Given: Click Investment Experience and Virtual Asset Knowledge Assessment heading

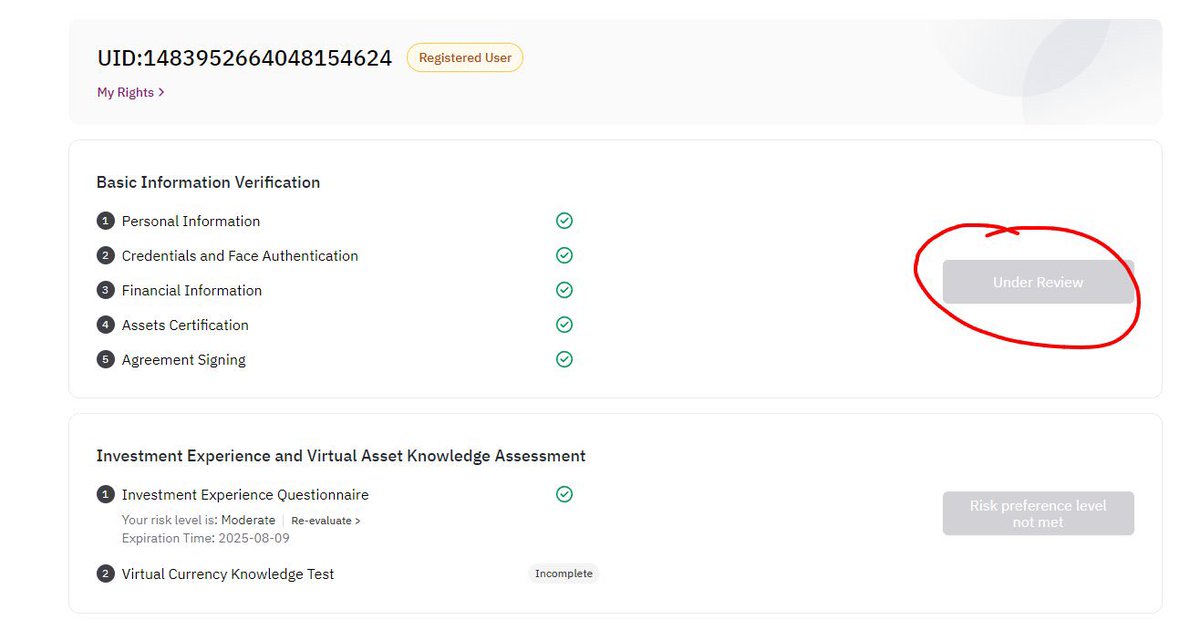Looking at the screenshot, I should (341, 456).
